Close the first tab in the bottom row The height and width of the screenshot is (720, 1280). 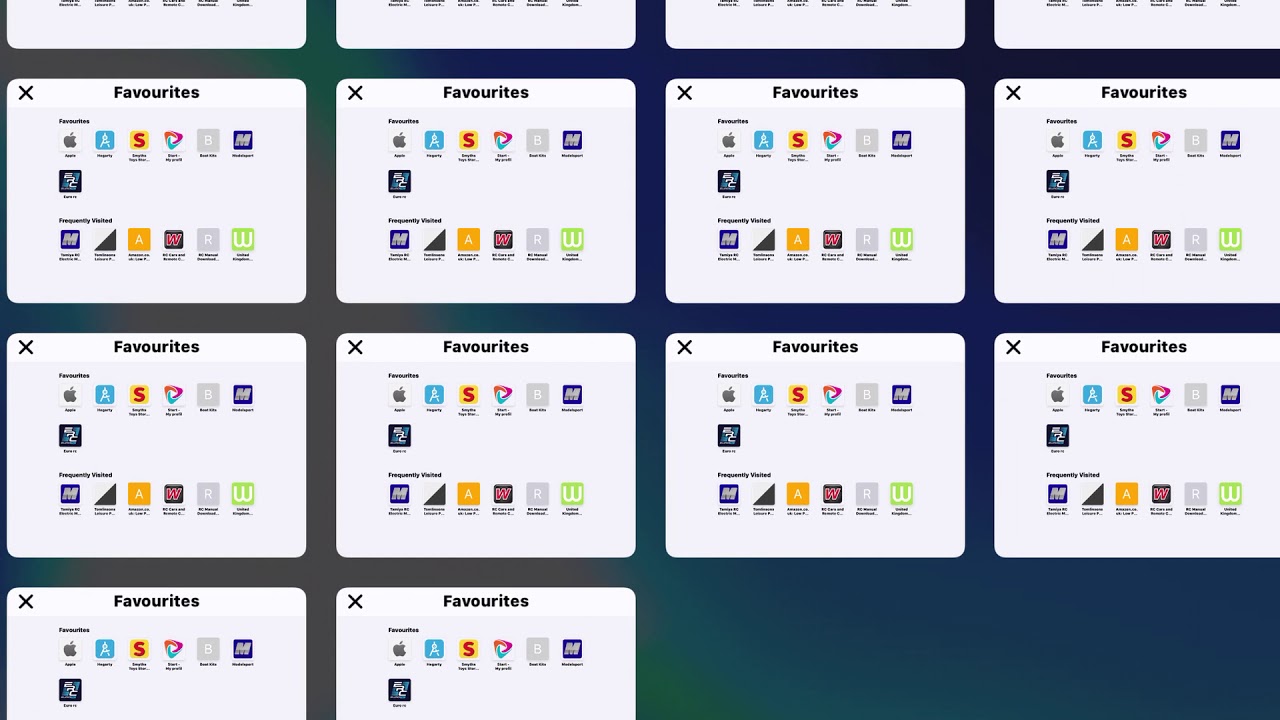coord(26,601)
